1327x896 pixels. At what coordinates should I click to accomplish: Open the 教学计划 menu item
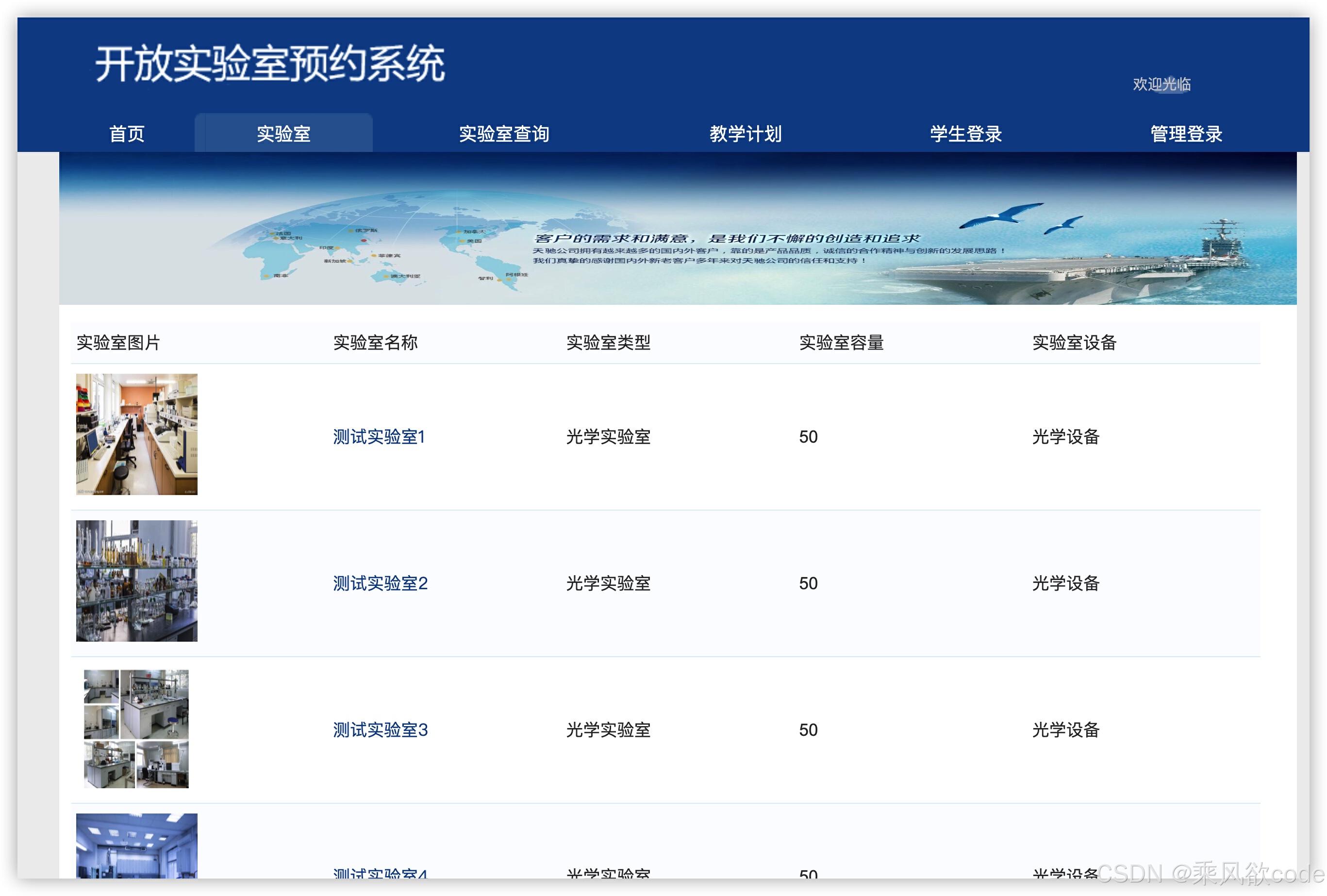pos(746,133)
